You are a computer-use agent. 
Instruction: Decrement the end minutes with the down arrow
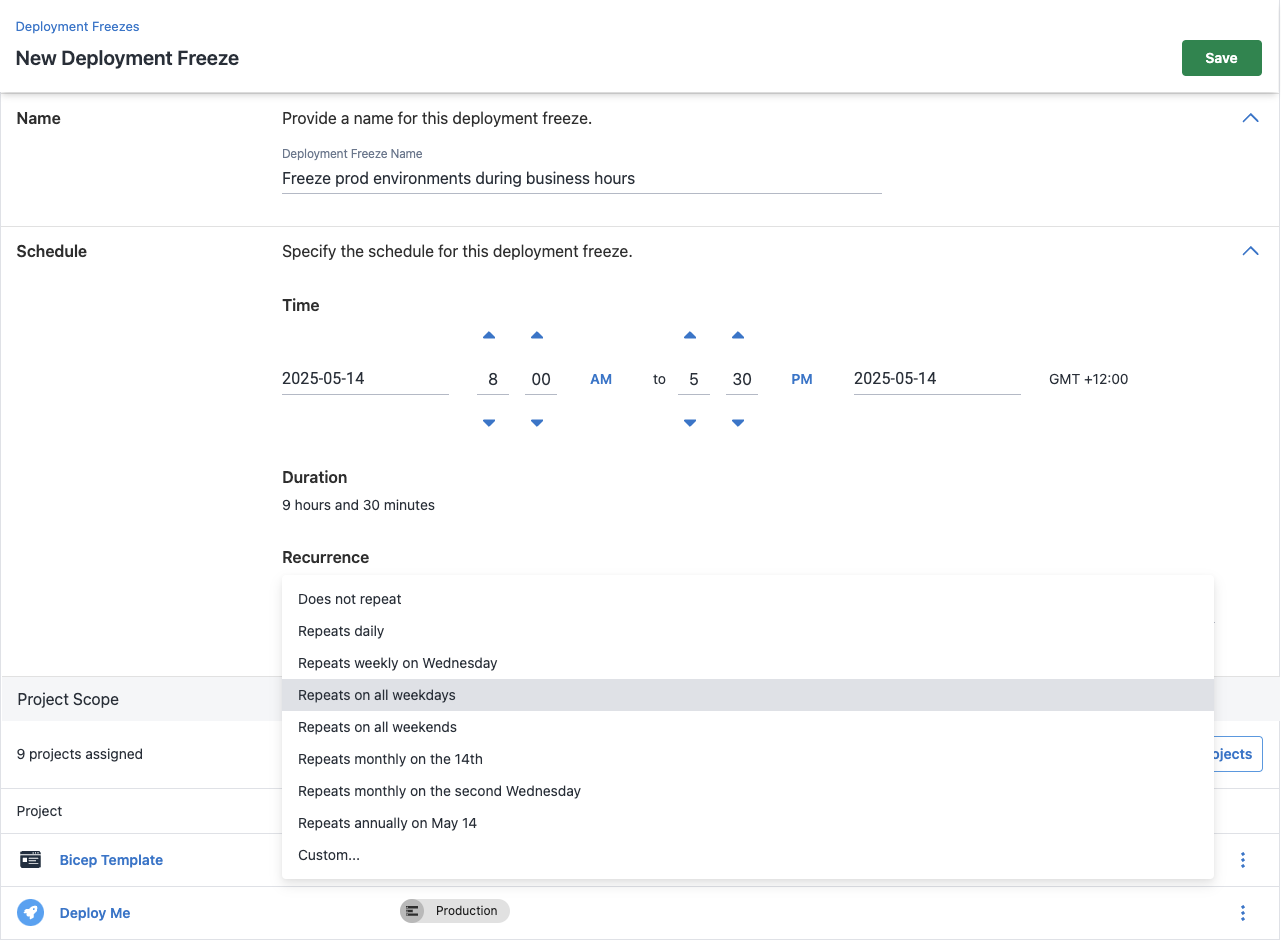[738, 422]
